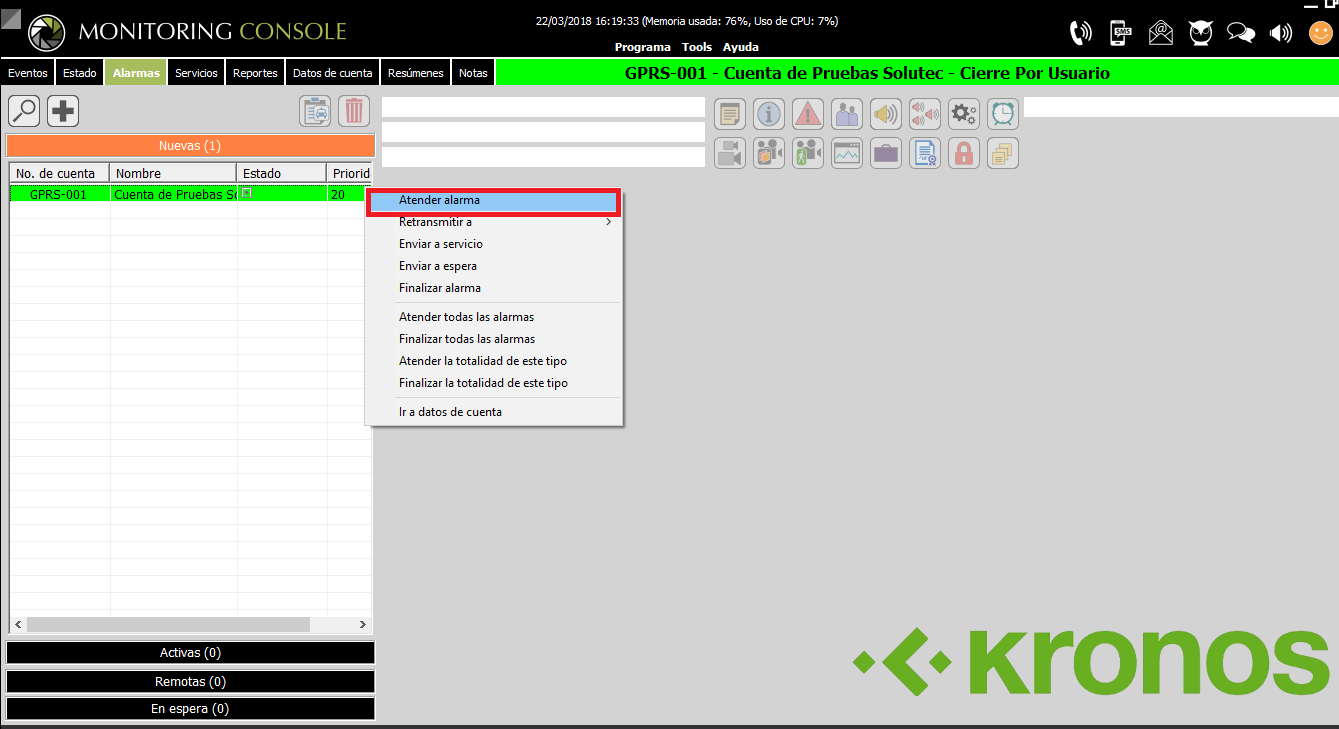Switch to the Notas tab
The image size is (1339, 729).
(473, 73)
